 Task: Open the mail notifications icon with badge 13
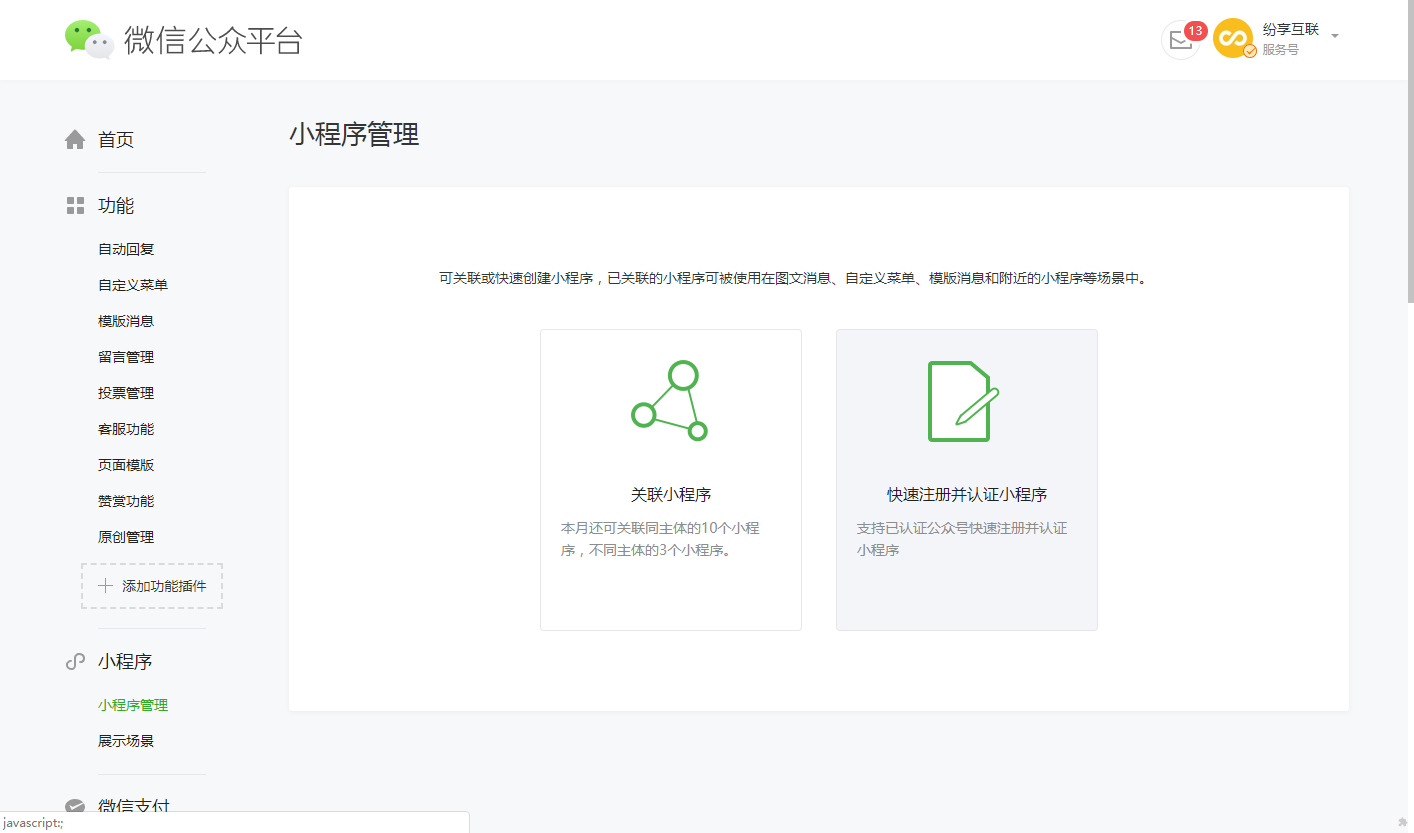pos(1181,40)
